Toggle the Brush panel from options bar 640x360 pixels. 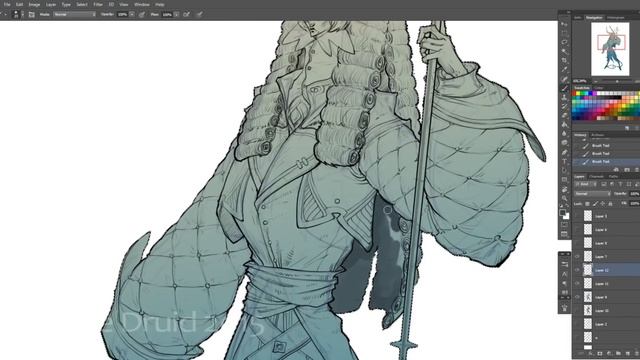pos(32,14)
